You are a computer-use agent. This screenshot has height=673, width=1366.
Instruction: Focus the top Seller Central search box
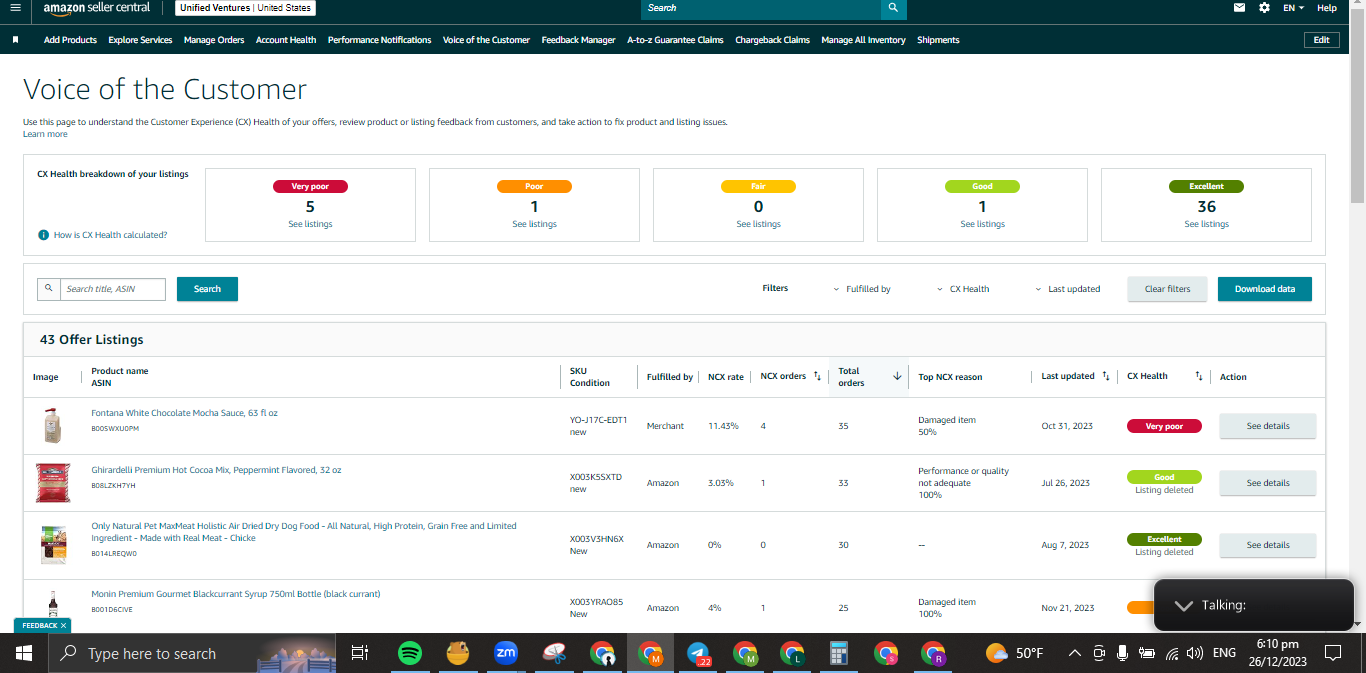[760, 8]
